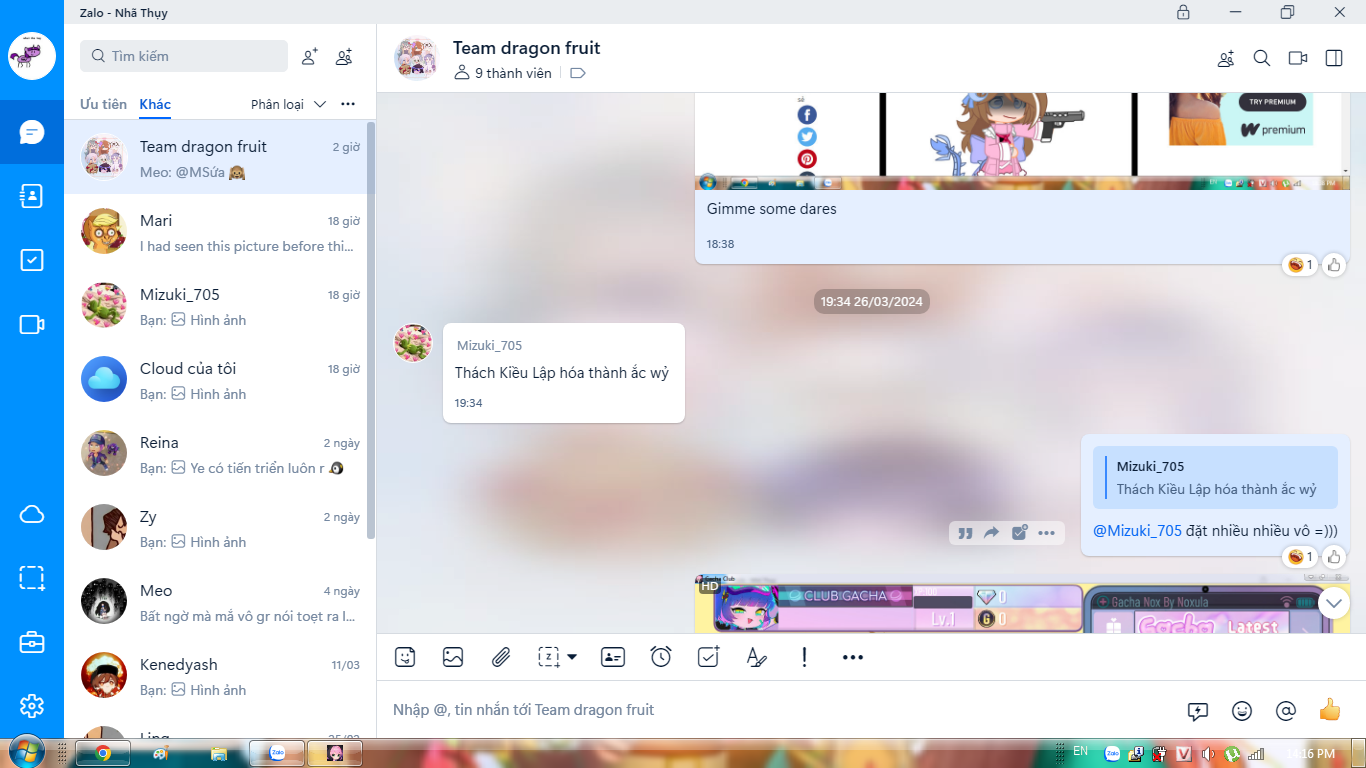
Task: Open the reminder alarm clock icon
Action: [661, 657]
